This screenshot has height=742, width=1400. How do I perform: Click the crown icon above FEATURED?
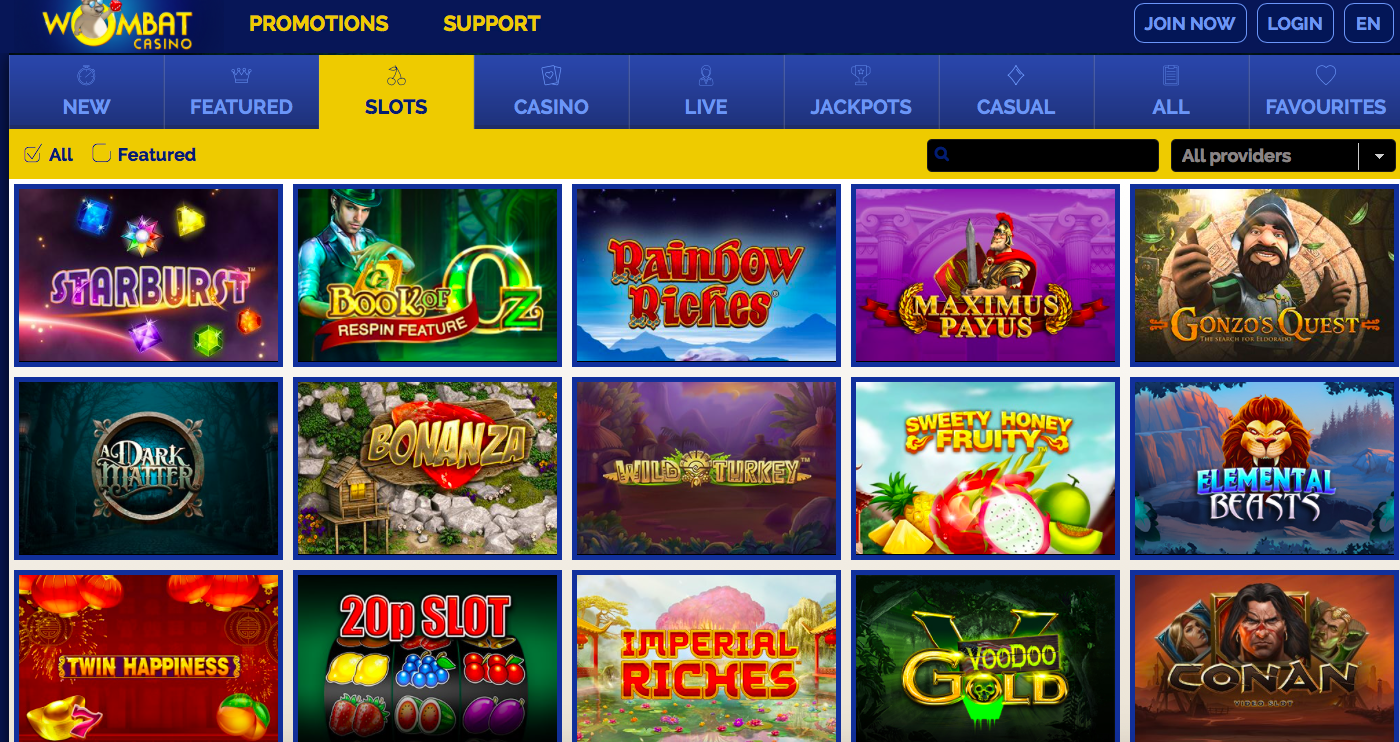point(241,75)
